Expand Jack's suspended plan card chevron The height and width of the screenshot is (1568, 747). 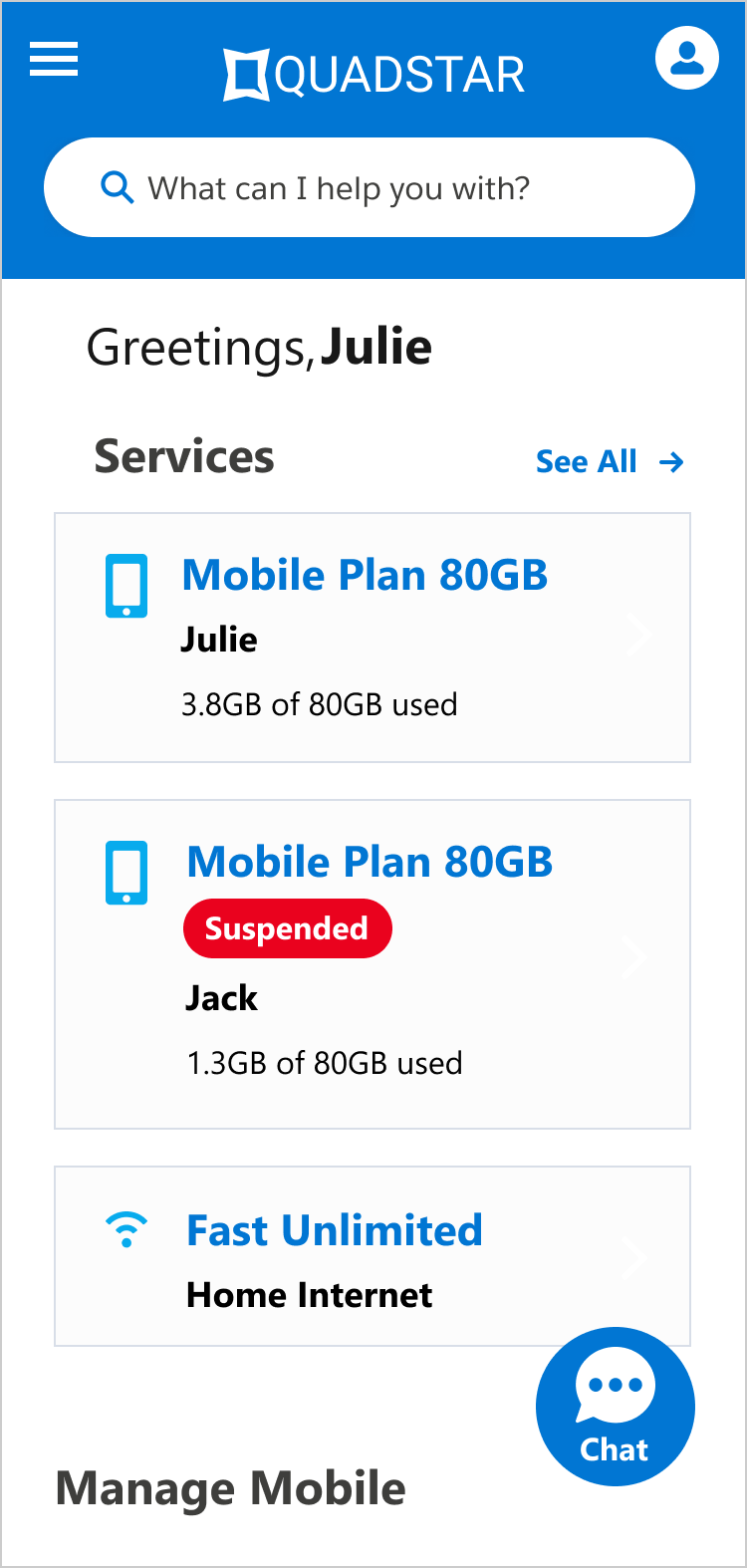[634, 958]
